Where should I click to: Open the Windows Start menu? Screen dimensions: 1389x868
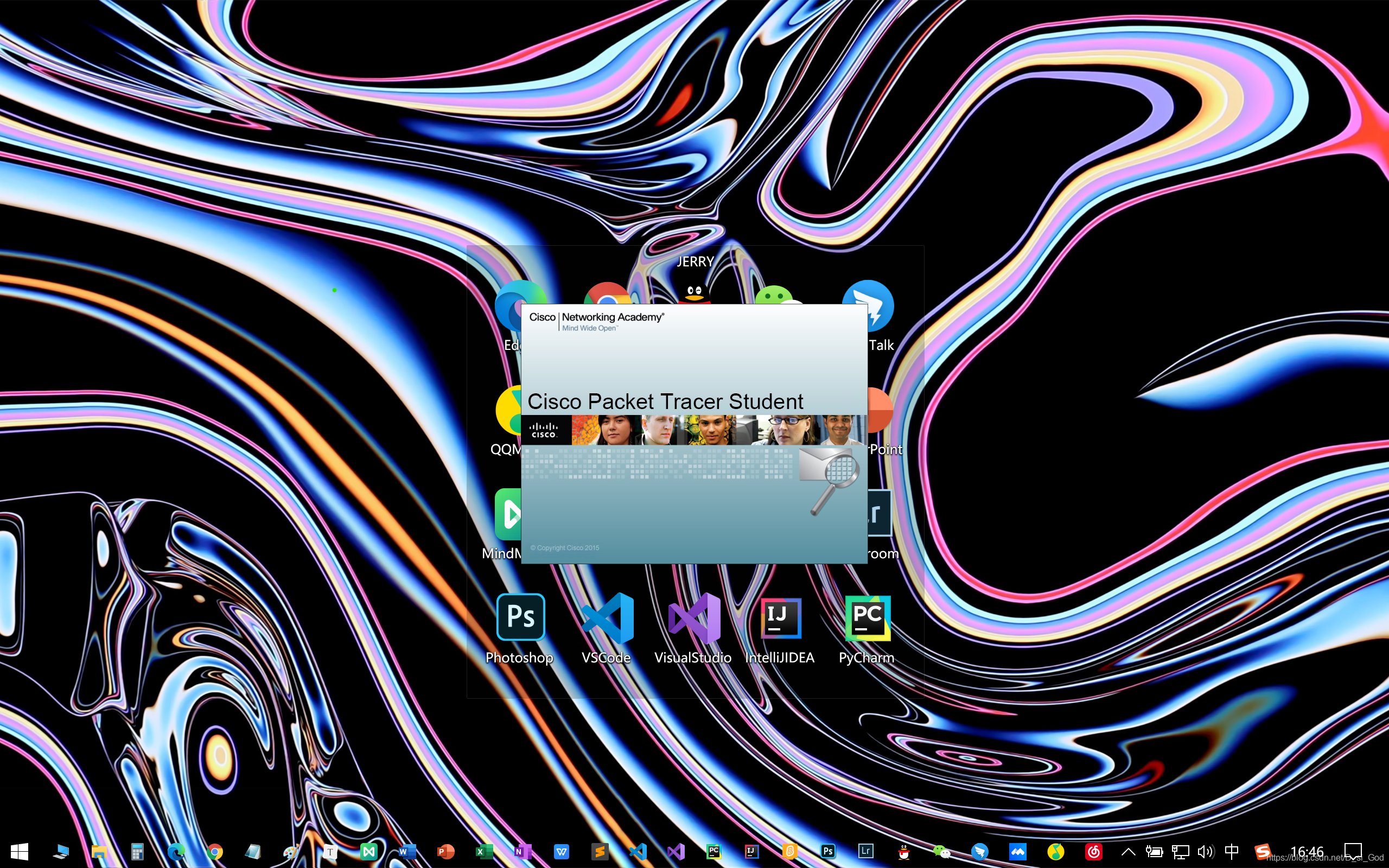click(x=20, y=851)
